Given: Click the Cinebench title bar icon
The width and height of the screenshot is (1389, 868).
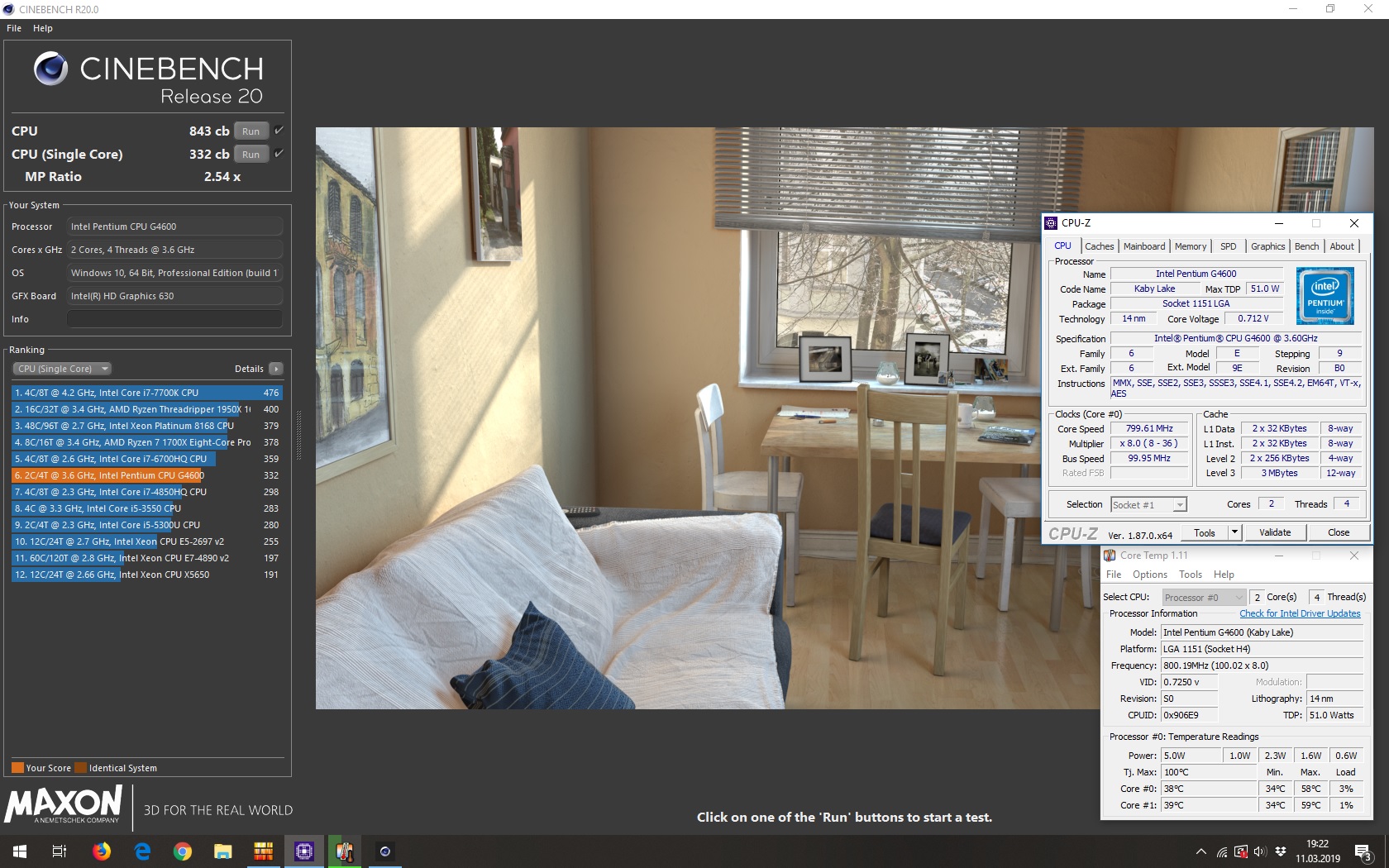Looking at the screenshot, I should (x=9, y=9).
